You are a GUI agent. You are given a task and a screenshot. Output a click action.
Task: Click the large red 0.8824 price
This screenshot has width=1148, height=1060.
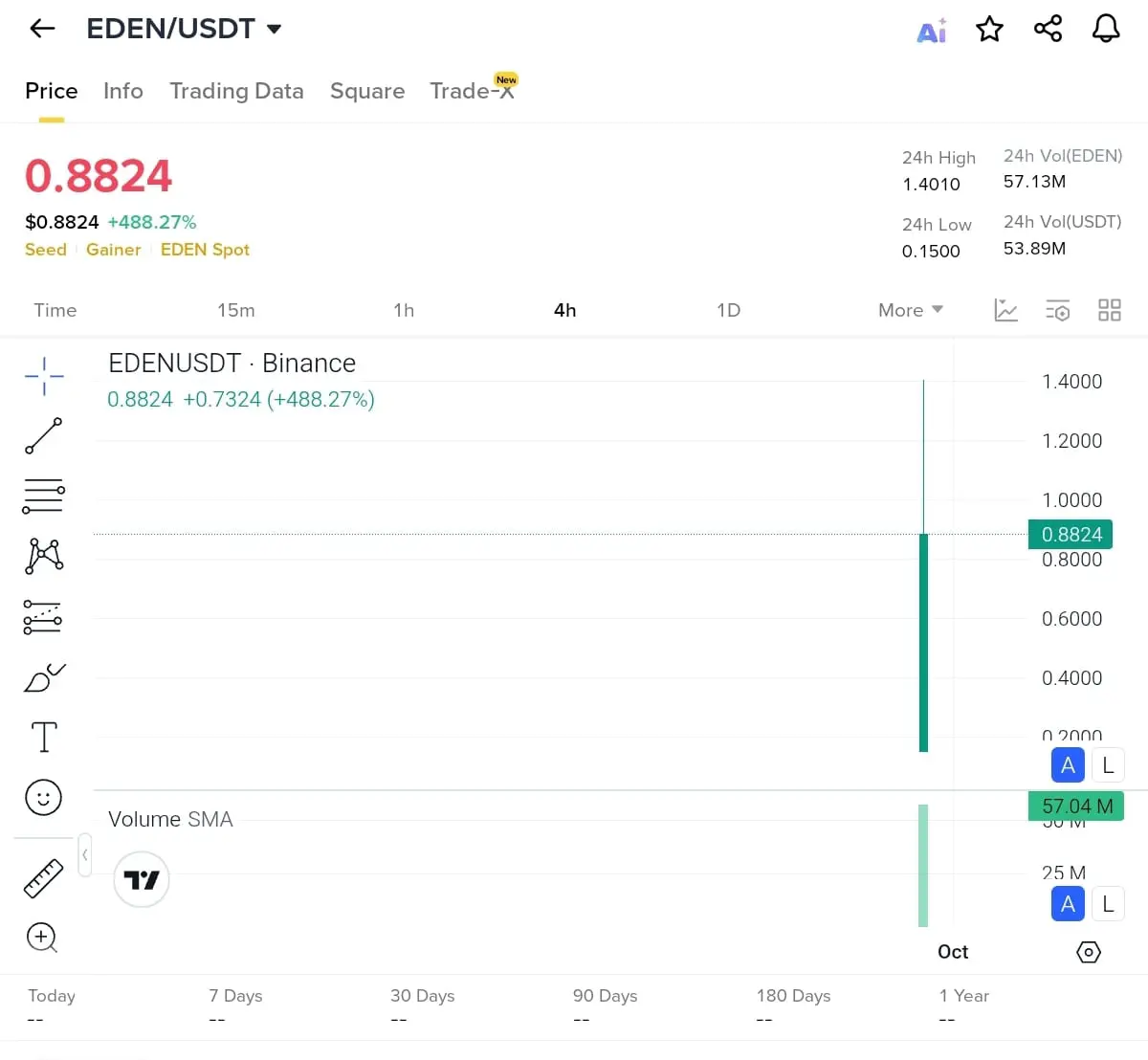(x=99, y=176)
